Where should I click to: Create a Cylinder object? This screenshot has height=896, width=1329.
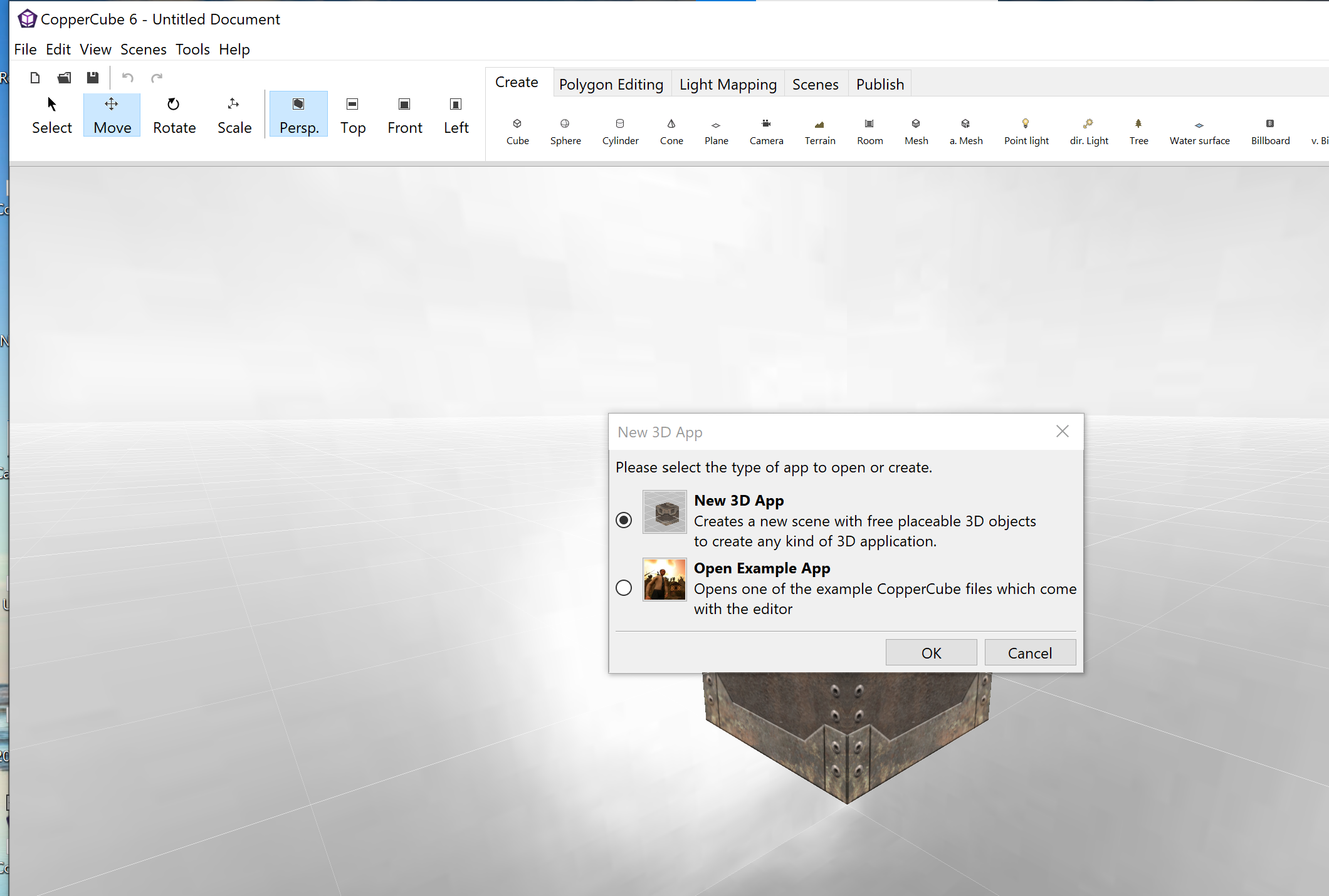[x=621, y=132]
